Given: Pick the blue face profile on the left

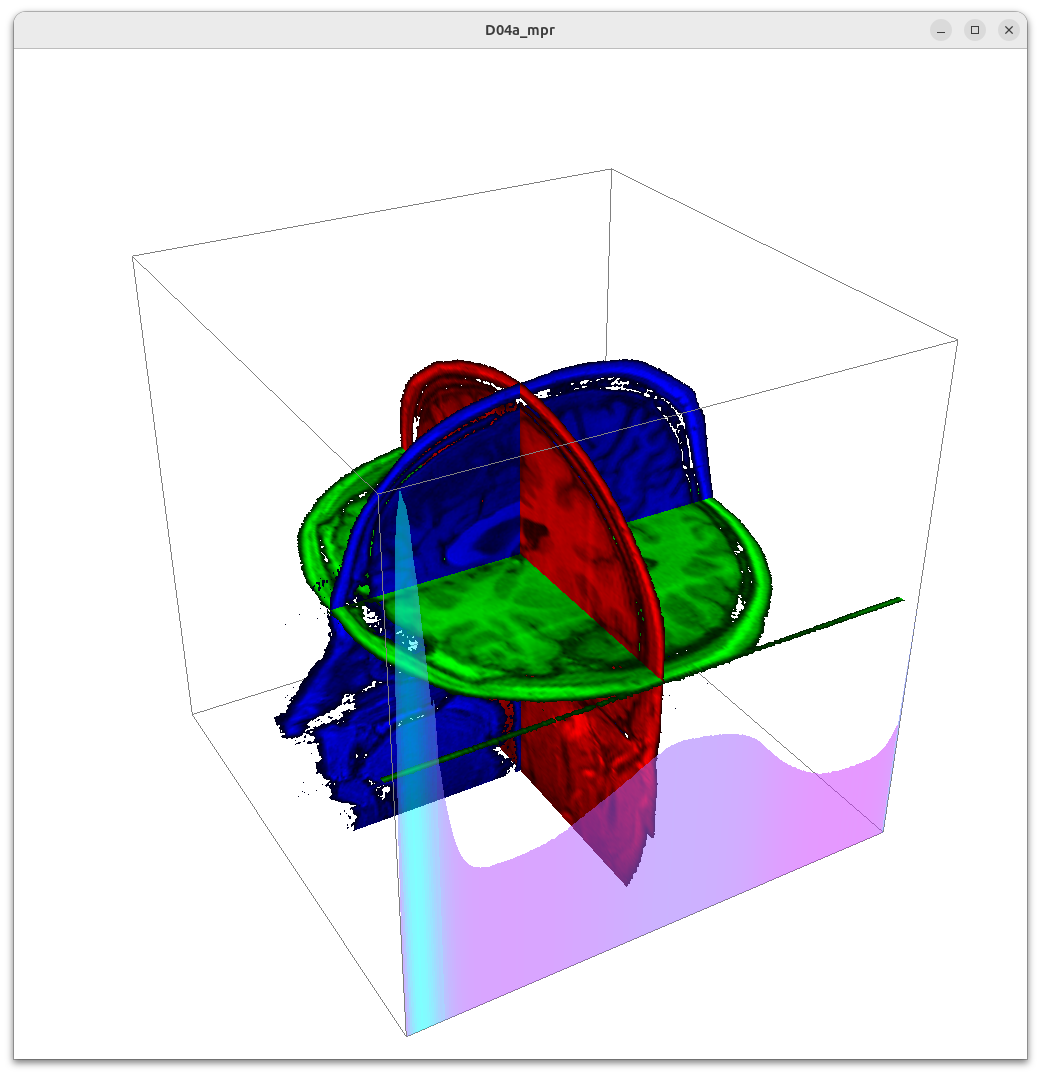Looking at the screenshot, I should tap(330, 740).
